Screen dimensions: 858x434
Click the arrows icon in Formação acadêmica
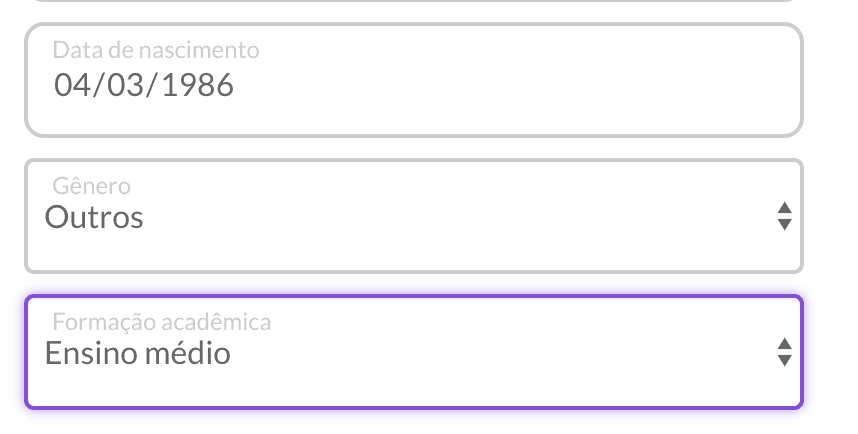[785, 352]
